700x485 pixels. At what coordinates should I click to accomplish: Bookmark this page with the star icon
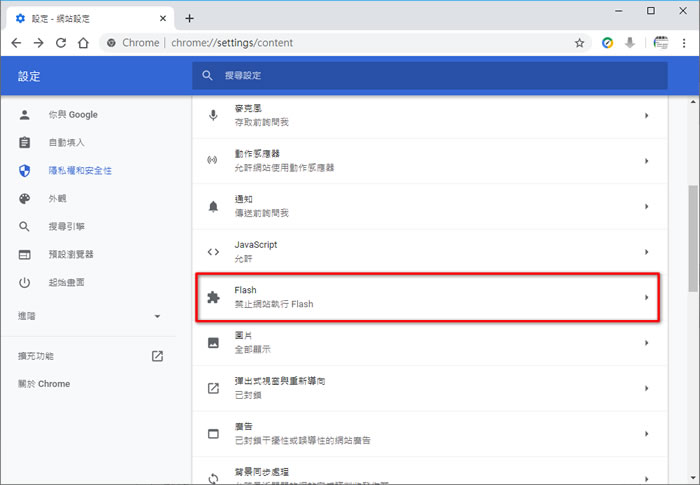pos(579,43)
